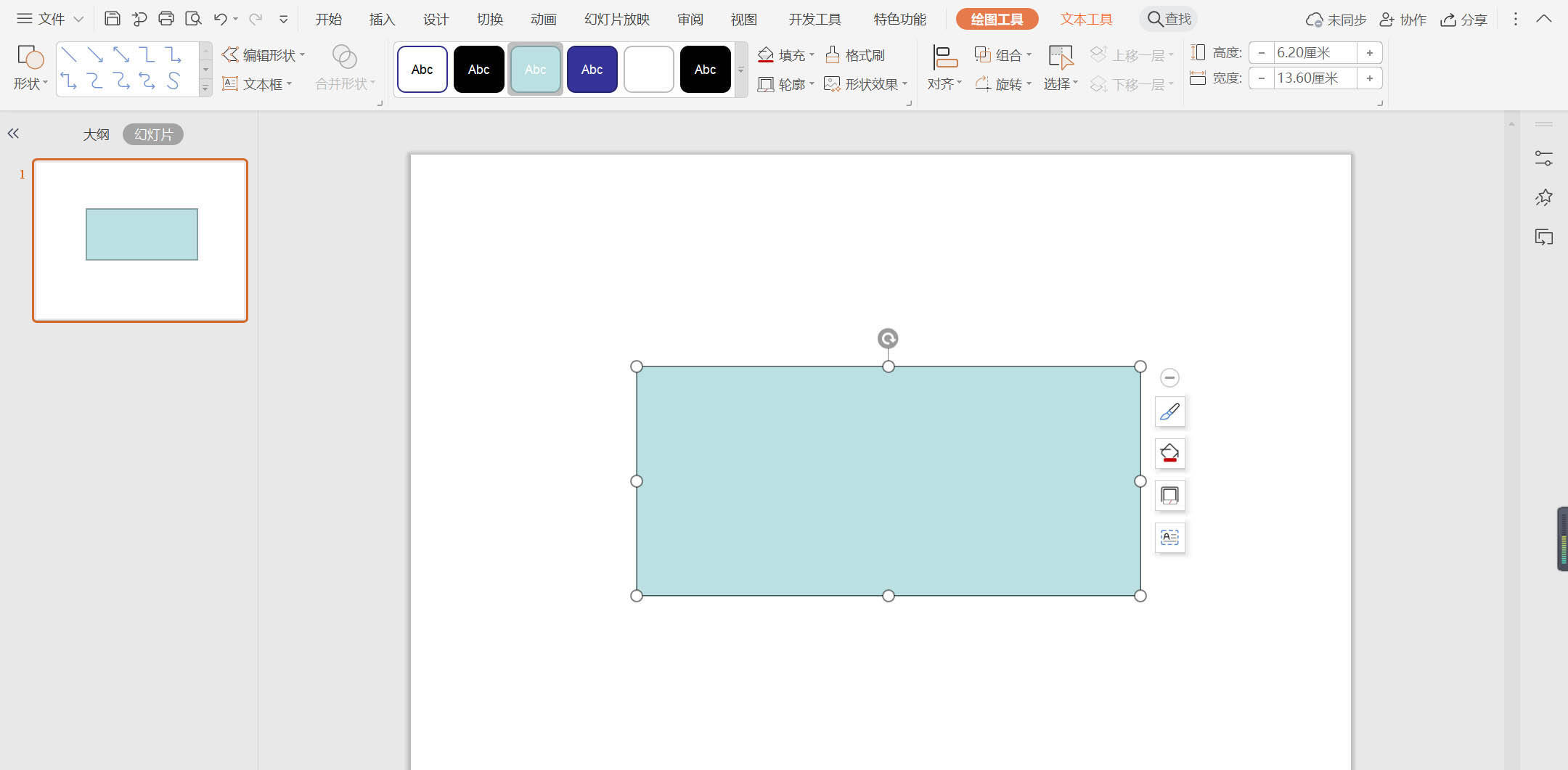Image resolution: width=1568 pixels, height=770 pixels.
Task: Click the rotation handle above the rectangle
Action: pos(888,338)
